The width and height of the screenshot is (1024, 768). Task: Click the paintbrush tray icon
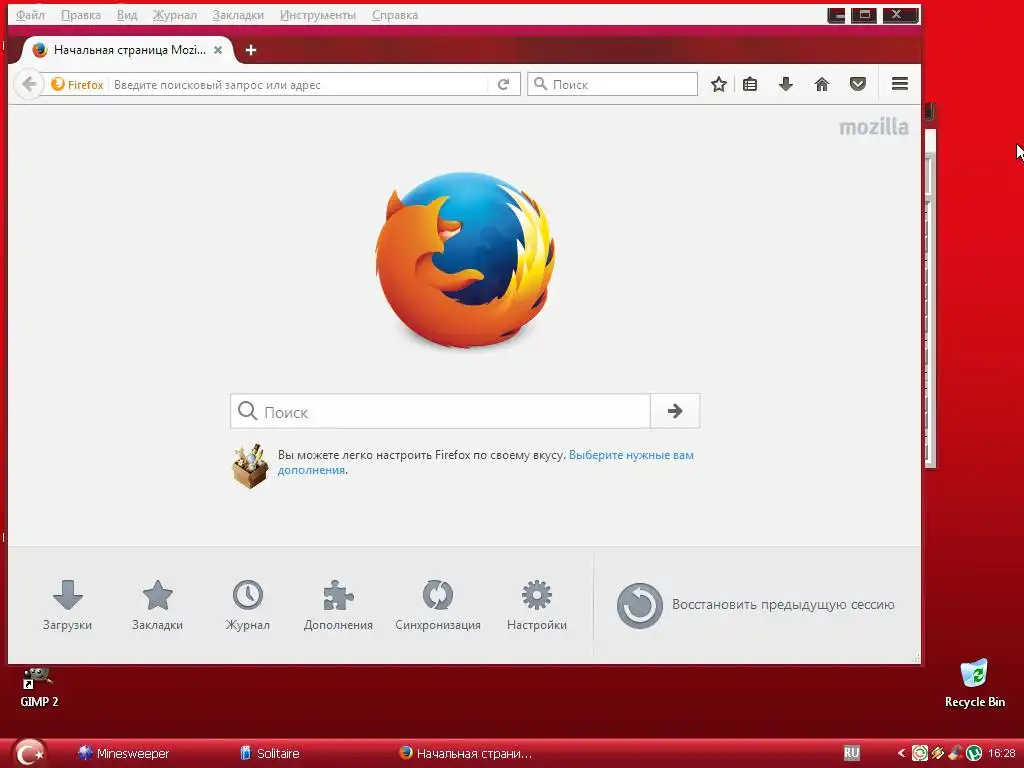coord(956,754)
